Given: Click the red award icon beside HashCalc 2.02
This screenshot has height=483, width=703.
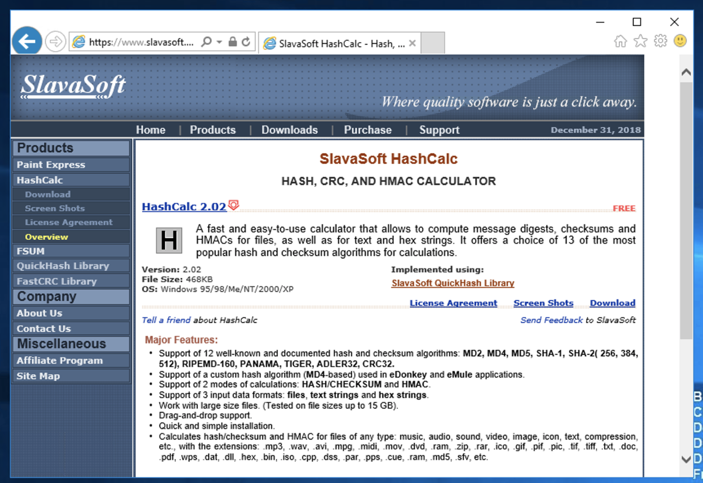Looking at the screenshot, I should [x=234, y=205].
